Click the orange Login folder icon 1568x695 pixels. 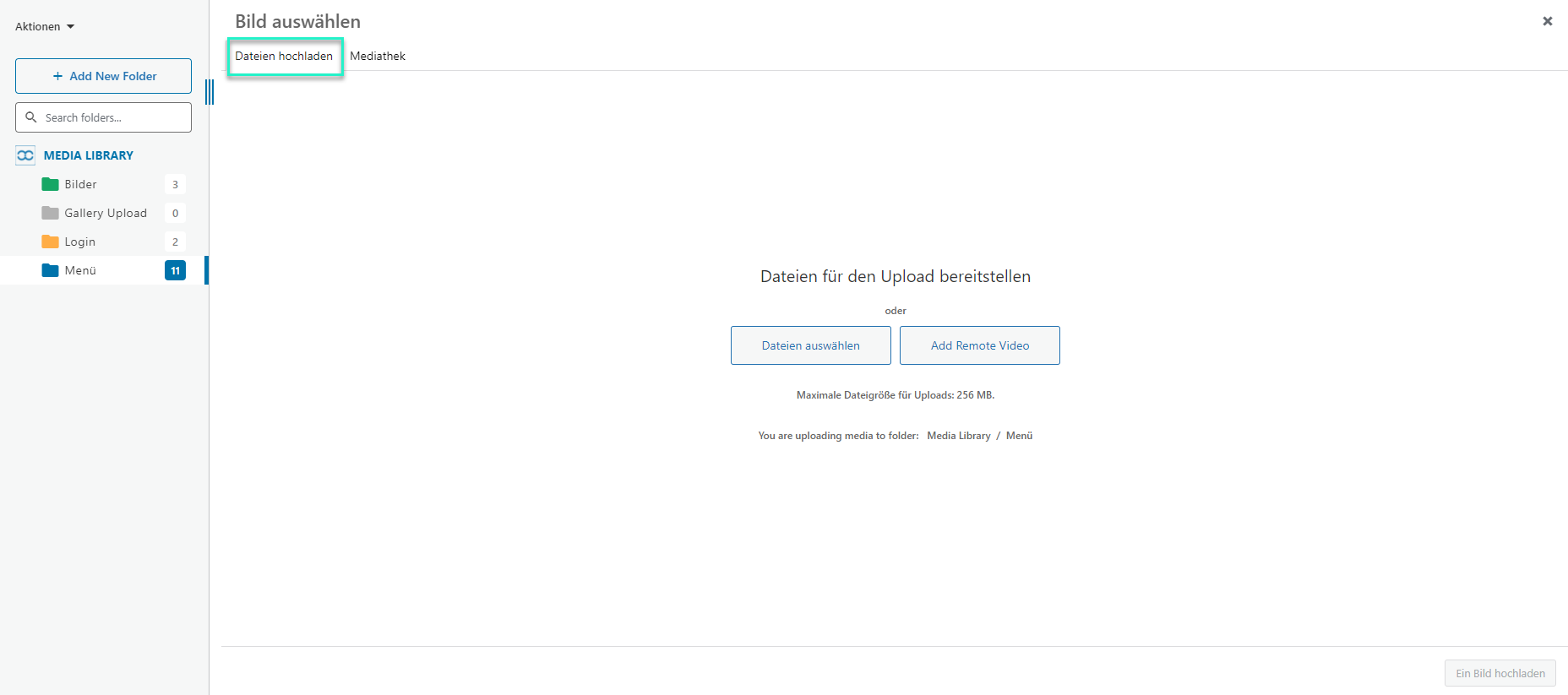[x=50, y=242]
